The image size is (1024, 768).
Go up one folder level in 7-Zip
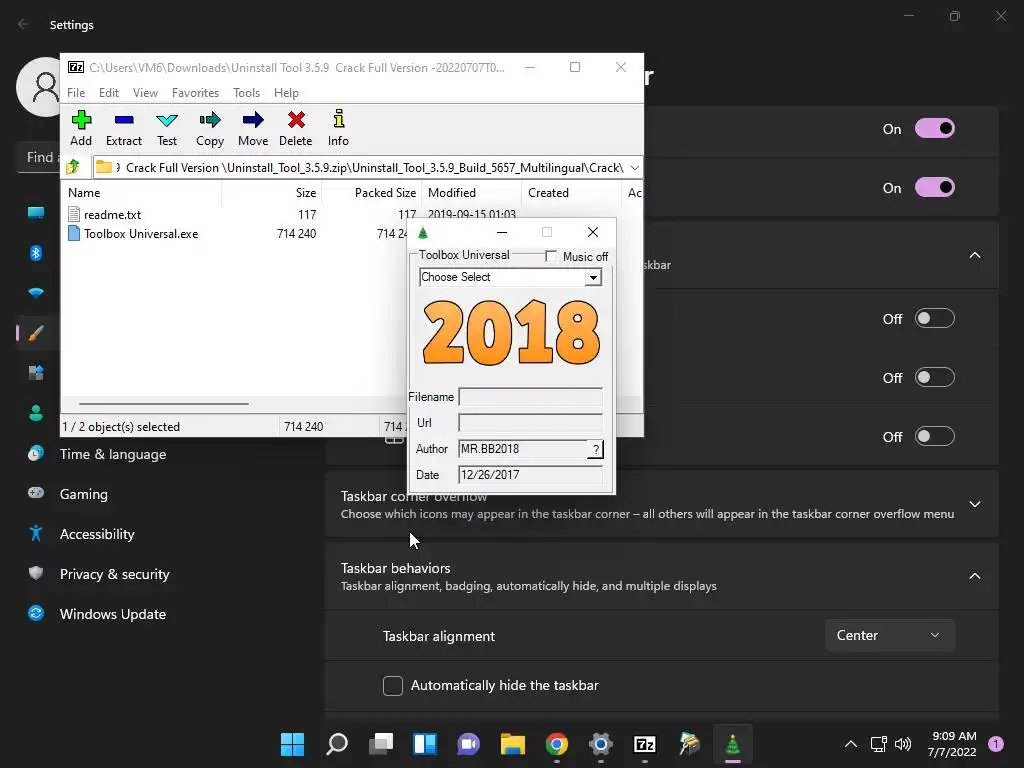[73, 167]
